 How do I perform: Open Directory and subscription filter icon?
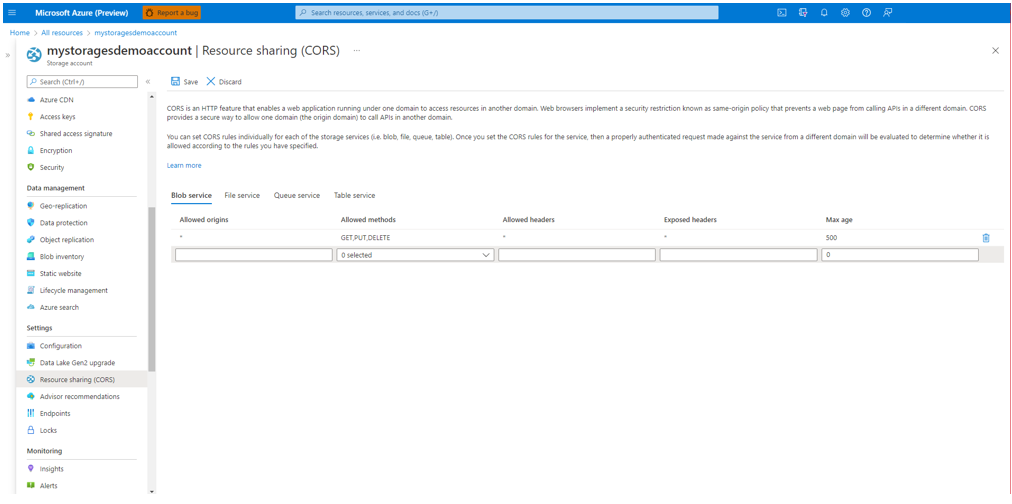pyautogui.click(x=802, y=12)
